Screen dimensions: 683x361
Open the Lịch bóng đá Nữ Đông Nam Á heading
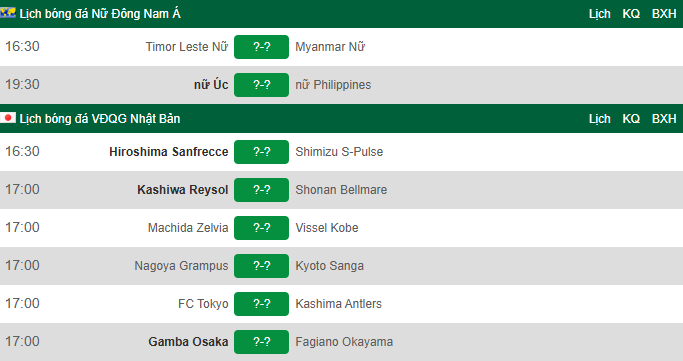(100, 14)
